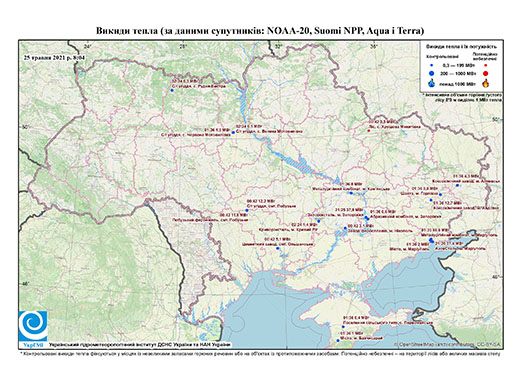Click the red heat marker near Kharkiv
The image size is (520, 368).
(368, 131)
